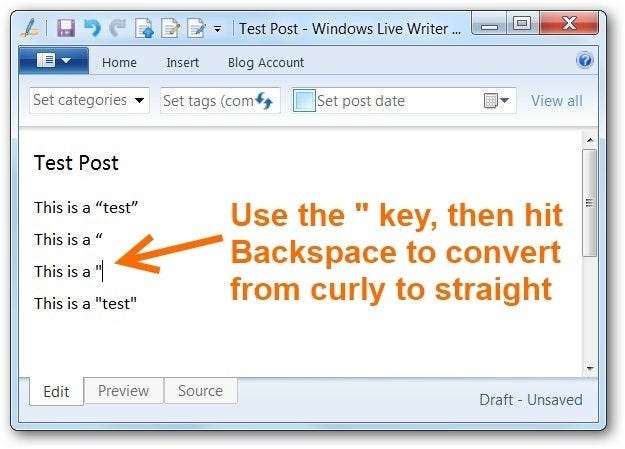The height and width of the screenshot is (449, 625).
Task: Select the Edit view tab
Action: coord(56,391)
